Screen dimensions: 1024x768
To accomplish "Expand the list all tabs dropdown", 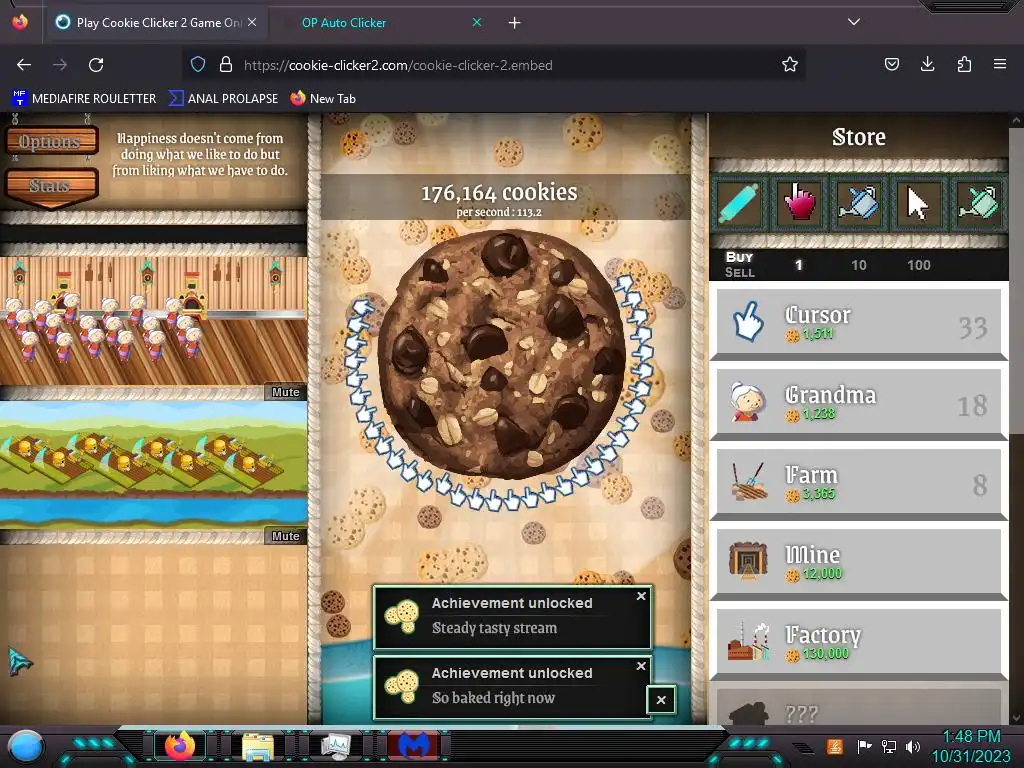I will (854, 22).
